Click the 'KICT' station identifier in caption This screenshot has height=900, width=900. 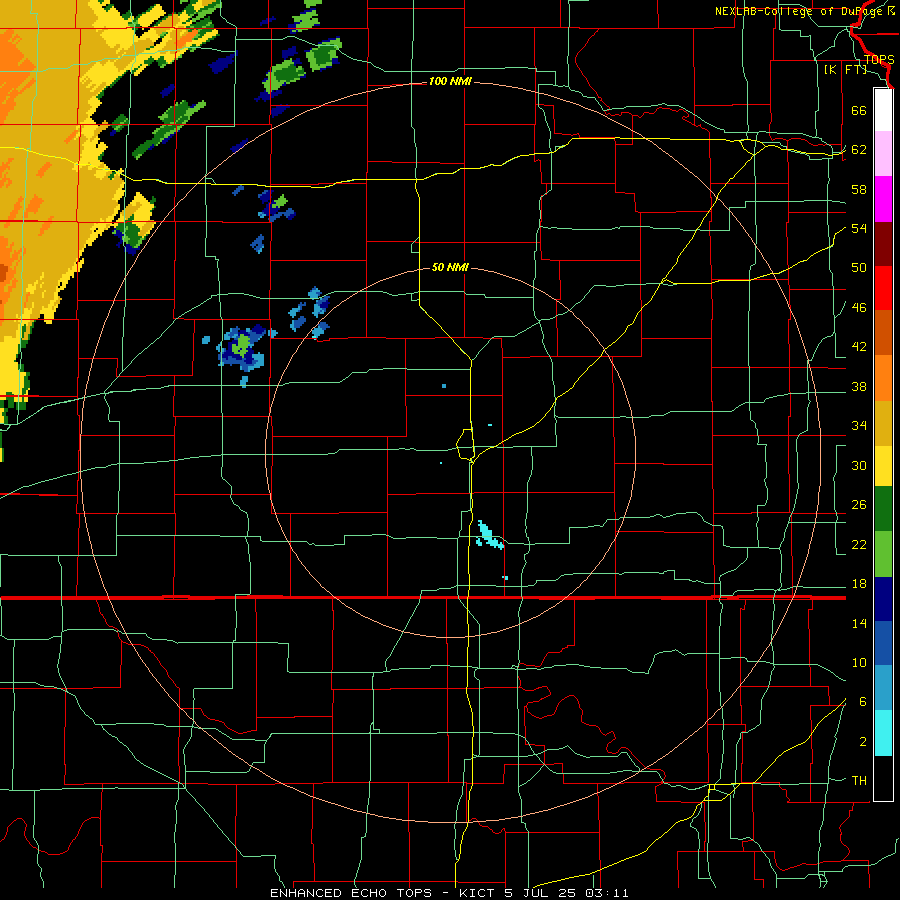[476, 893]
